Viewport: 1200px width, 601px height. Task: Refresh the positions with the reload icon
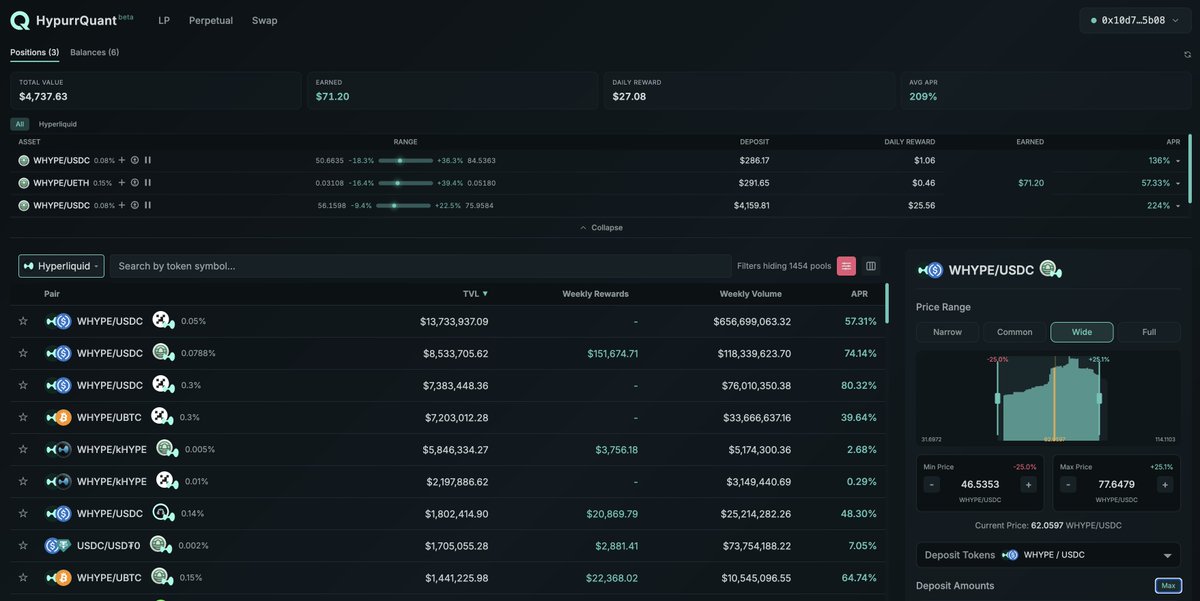[1187, 55]
